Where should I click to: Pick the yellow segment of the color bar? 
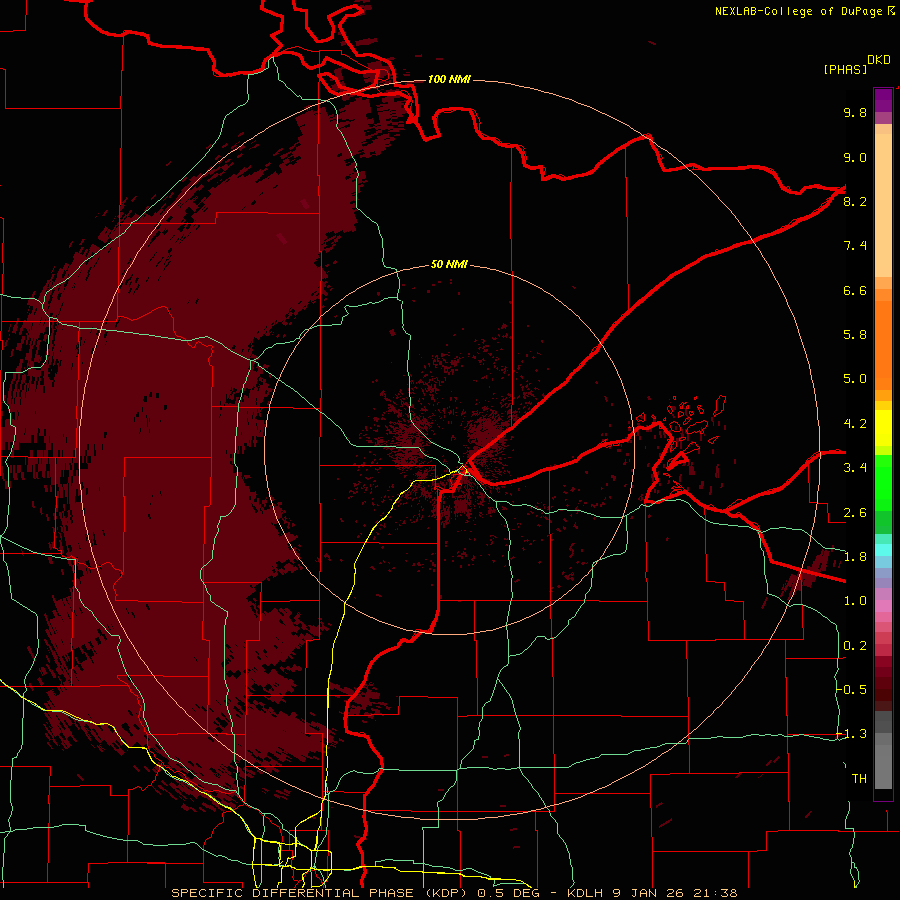tap(883, 428)
